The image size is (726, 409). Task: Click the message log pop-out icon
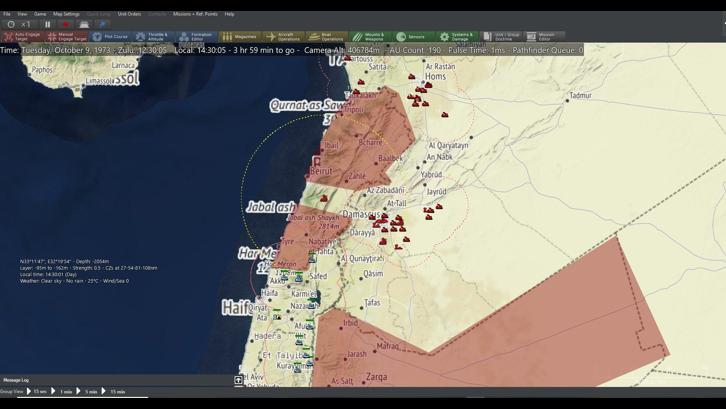coord(238,380)
